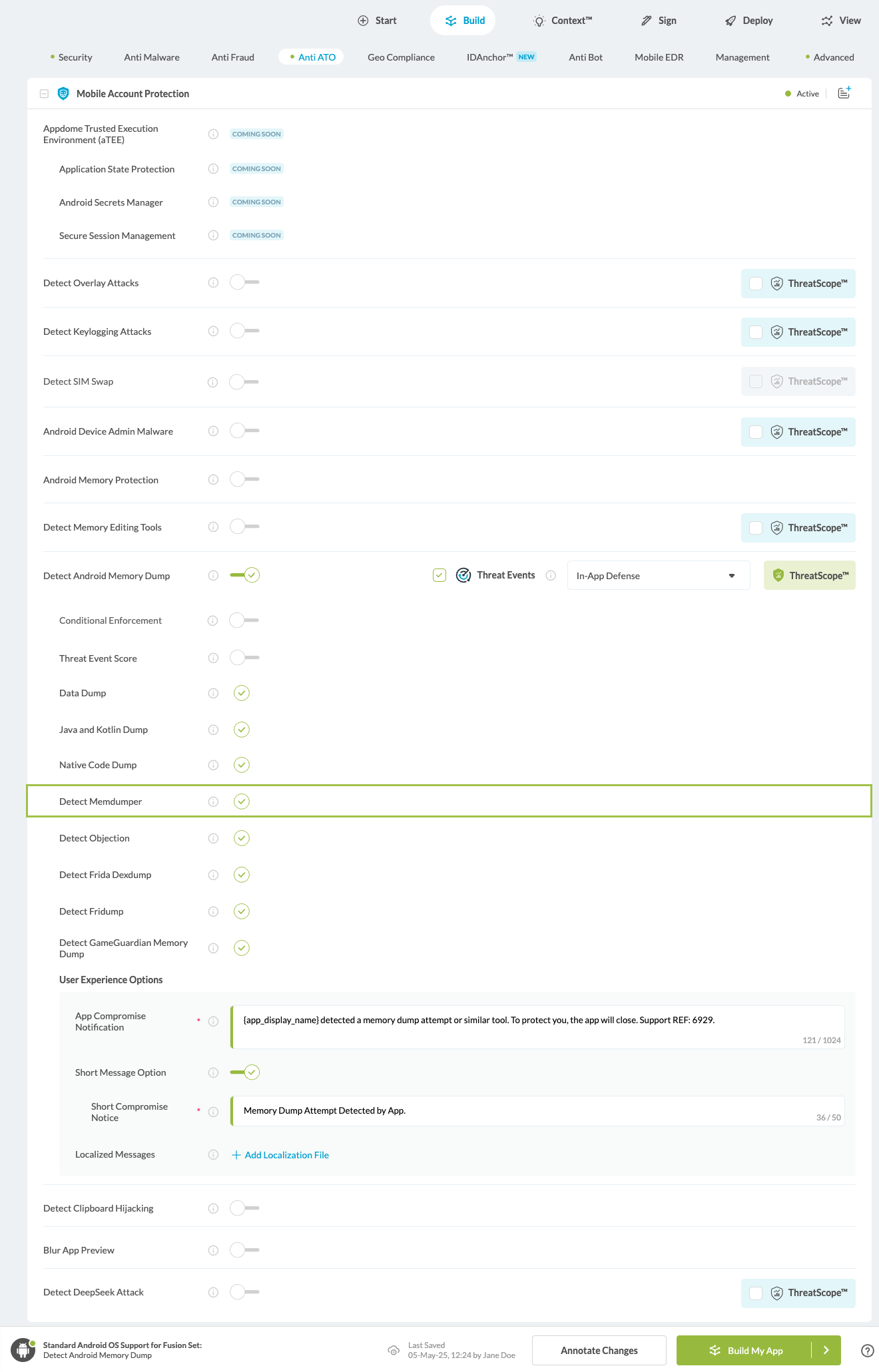Toggle Conditional Enforcement on
Screen dimensions: 879x1372
tap(242, 620)
